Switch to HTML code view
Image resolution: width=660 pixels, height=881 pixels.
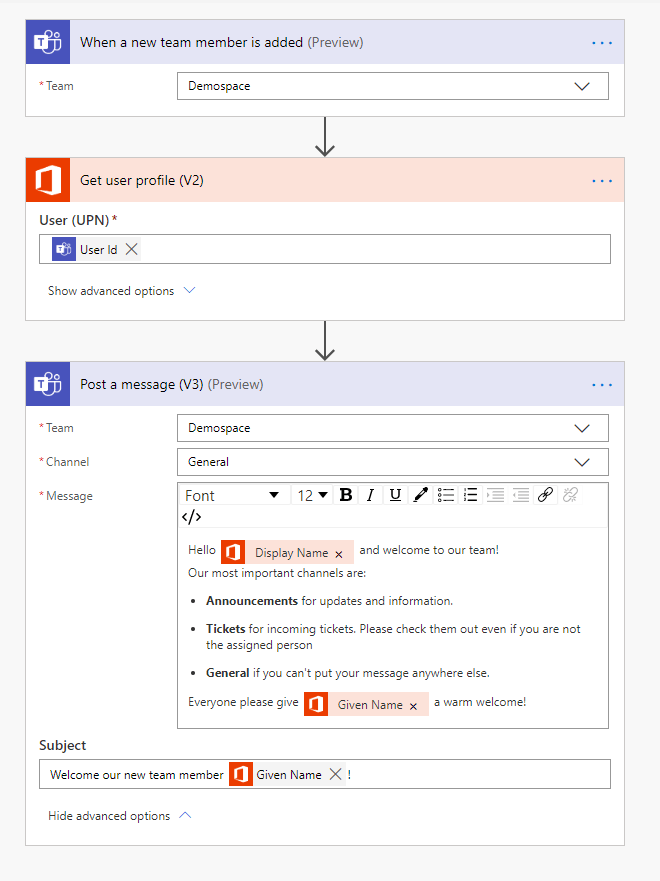coord(191,517)
